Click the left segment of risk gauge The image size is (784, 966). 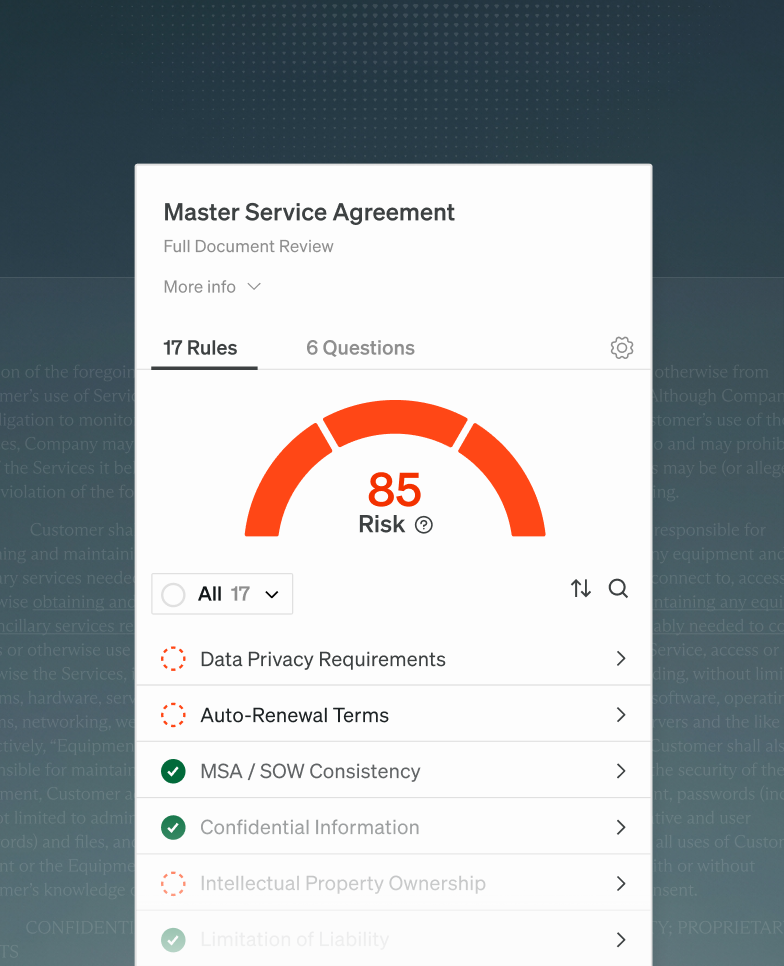[x=278, y=484]
